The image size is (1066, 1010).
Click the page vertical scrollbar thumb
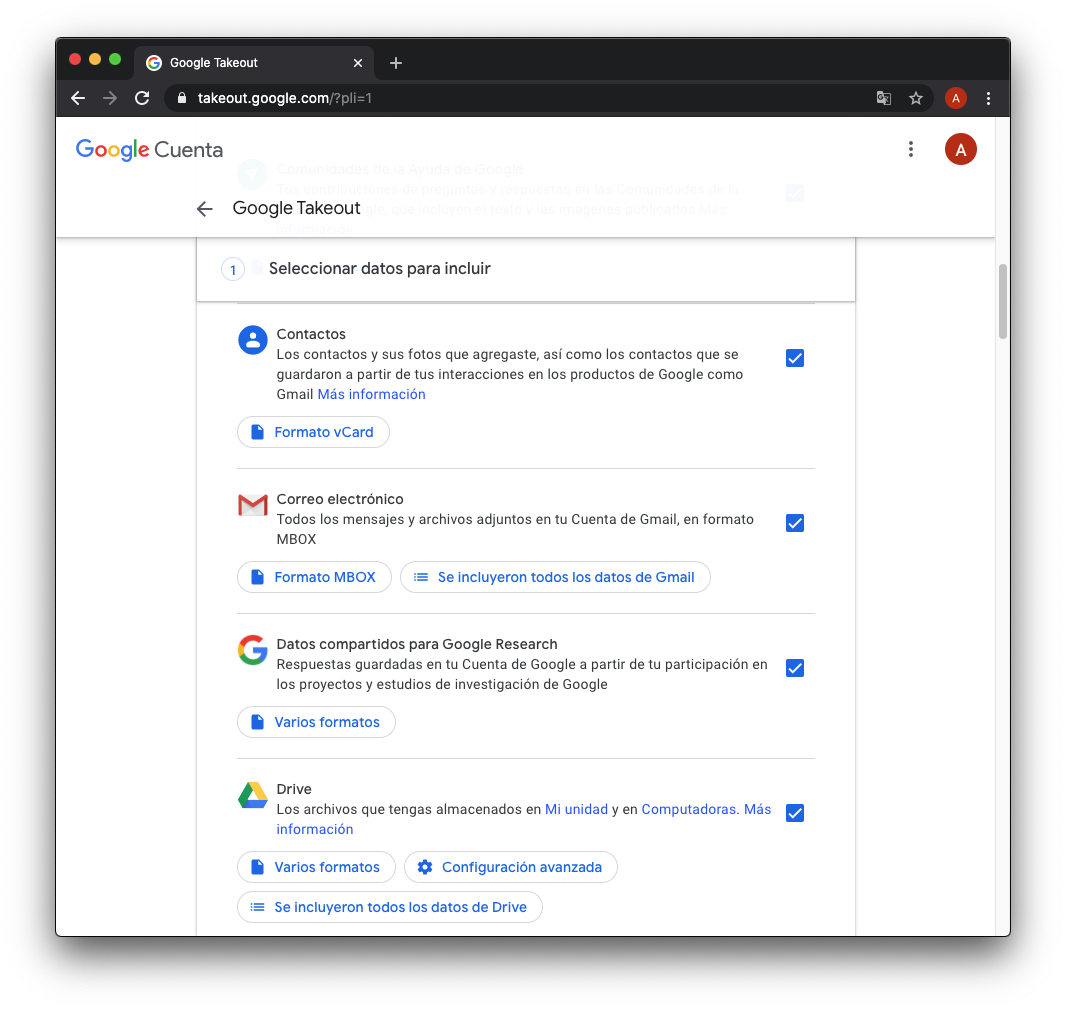point(1003,301)
